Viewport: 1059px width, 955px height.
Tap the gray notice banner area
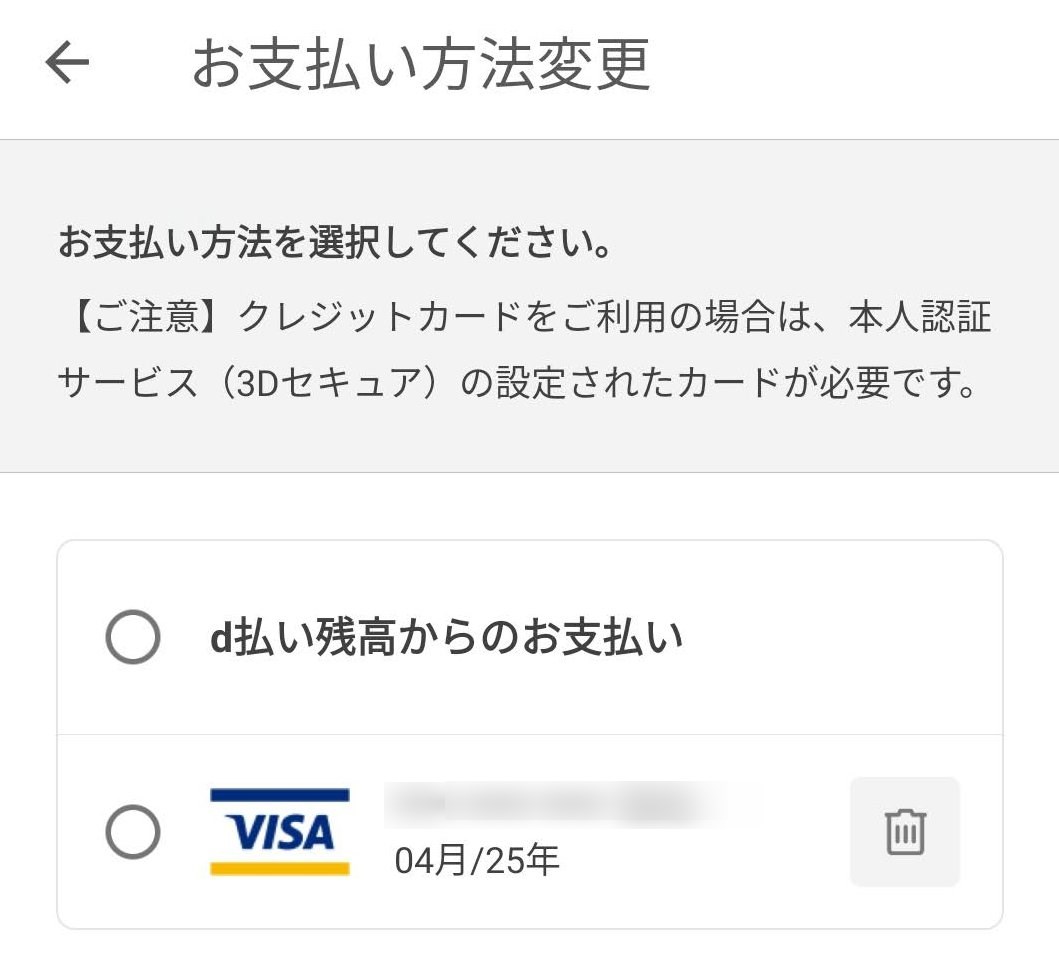click(530, 306)
